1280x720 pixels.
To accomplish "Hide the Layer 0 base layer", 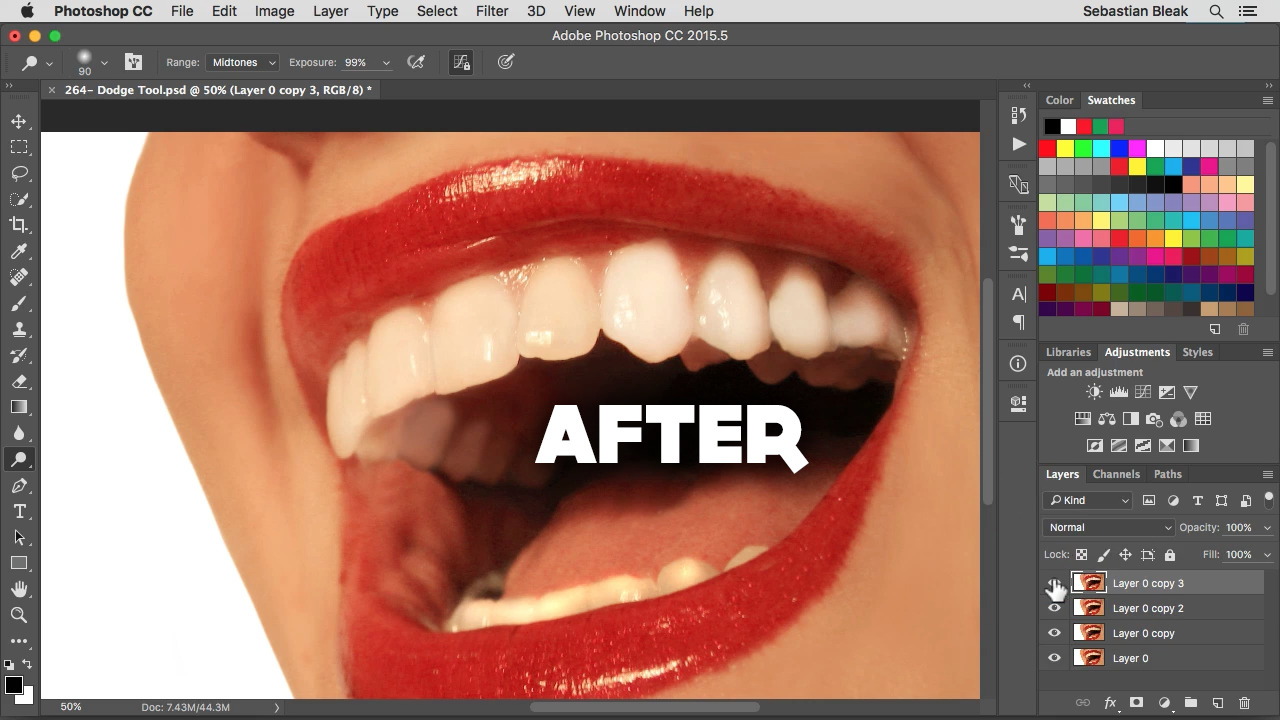I will click(x=1054, y=658).
